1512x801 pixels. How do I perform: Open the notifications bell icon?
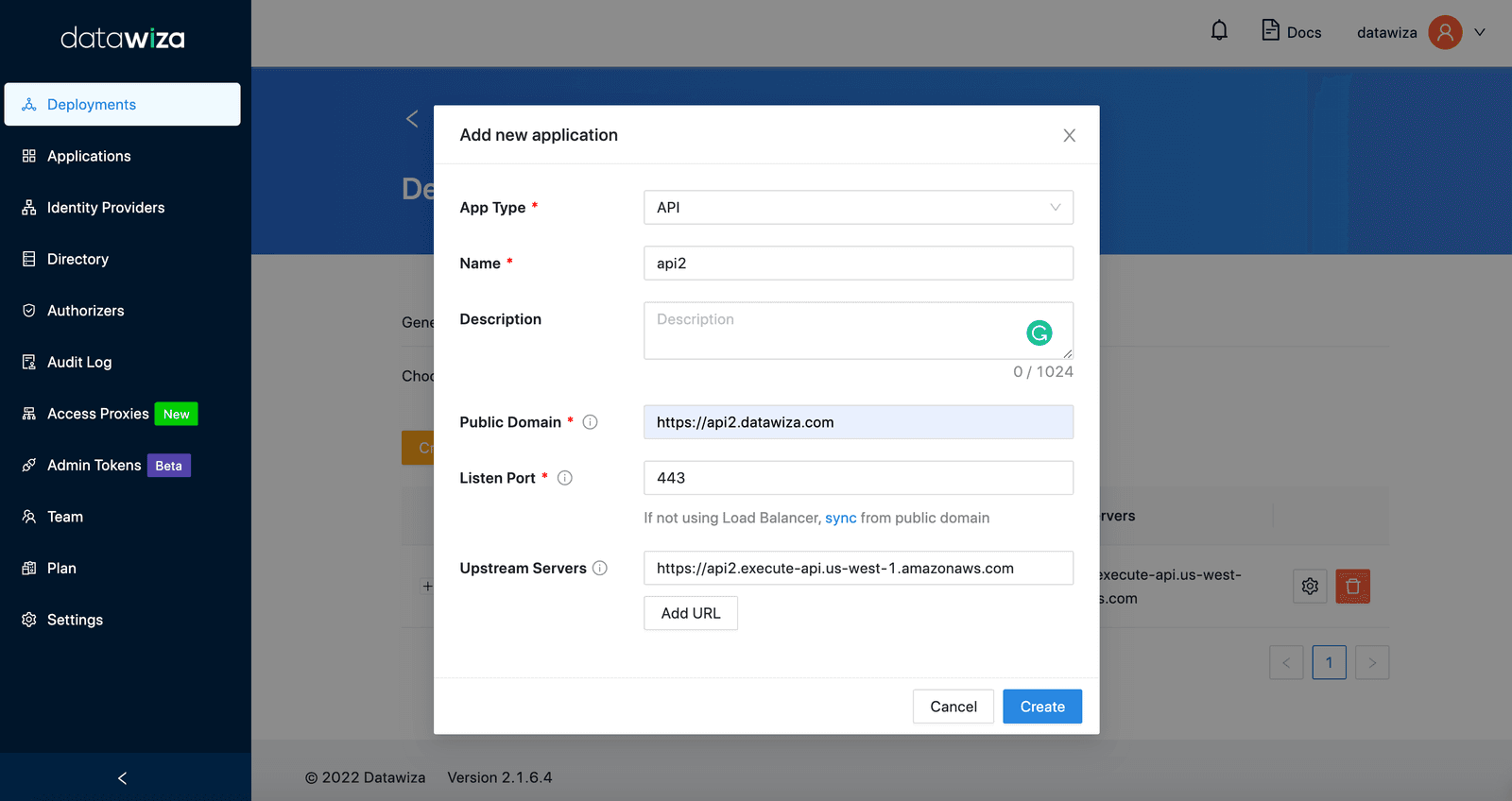[1219, 31]
